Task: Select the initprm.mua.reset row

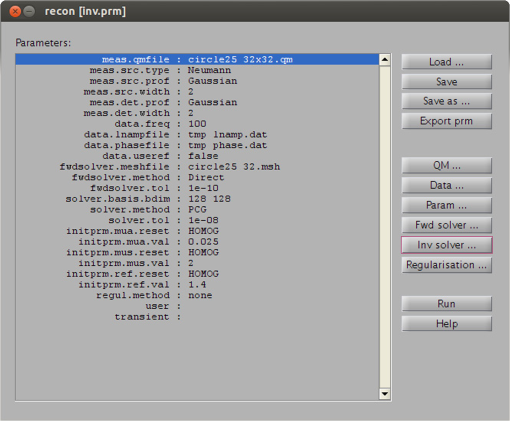Action: pyautogui.click(x=197, y=231)
